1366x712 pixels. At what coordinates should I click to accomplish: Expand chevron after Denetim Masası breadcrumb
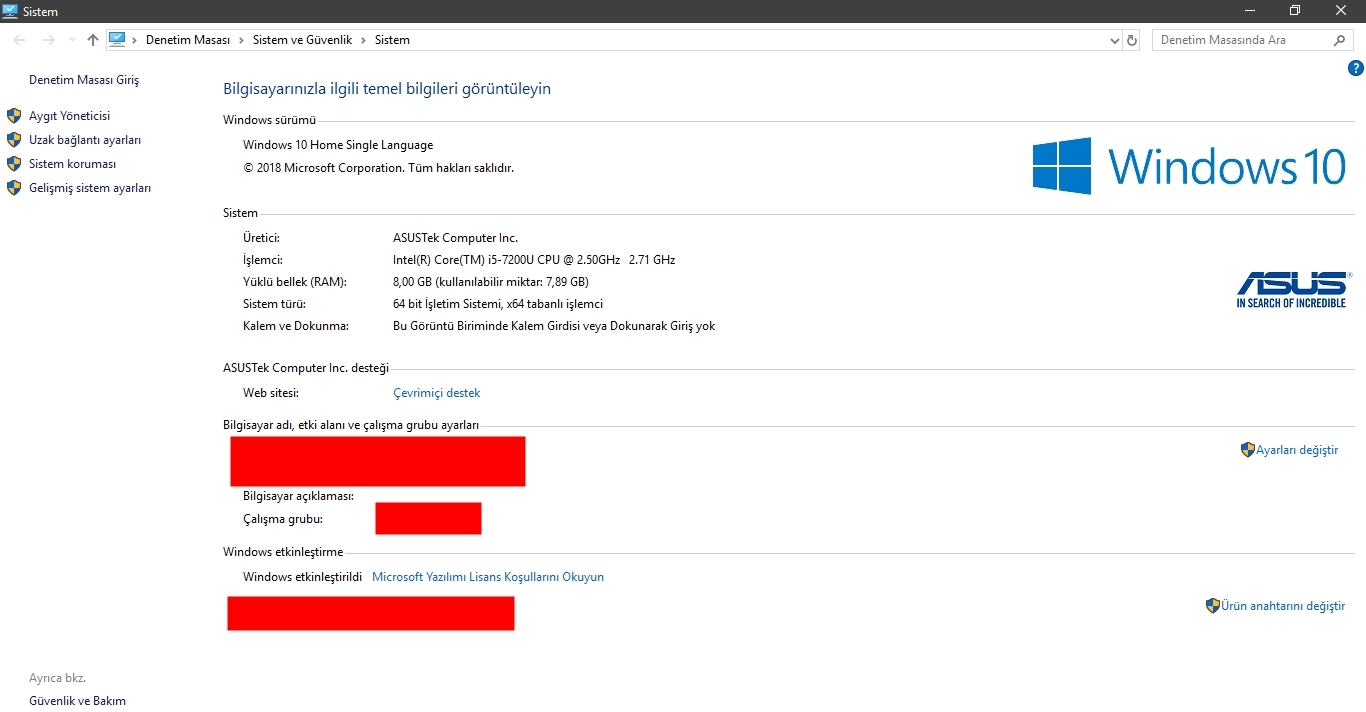[x=241, y=40]
